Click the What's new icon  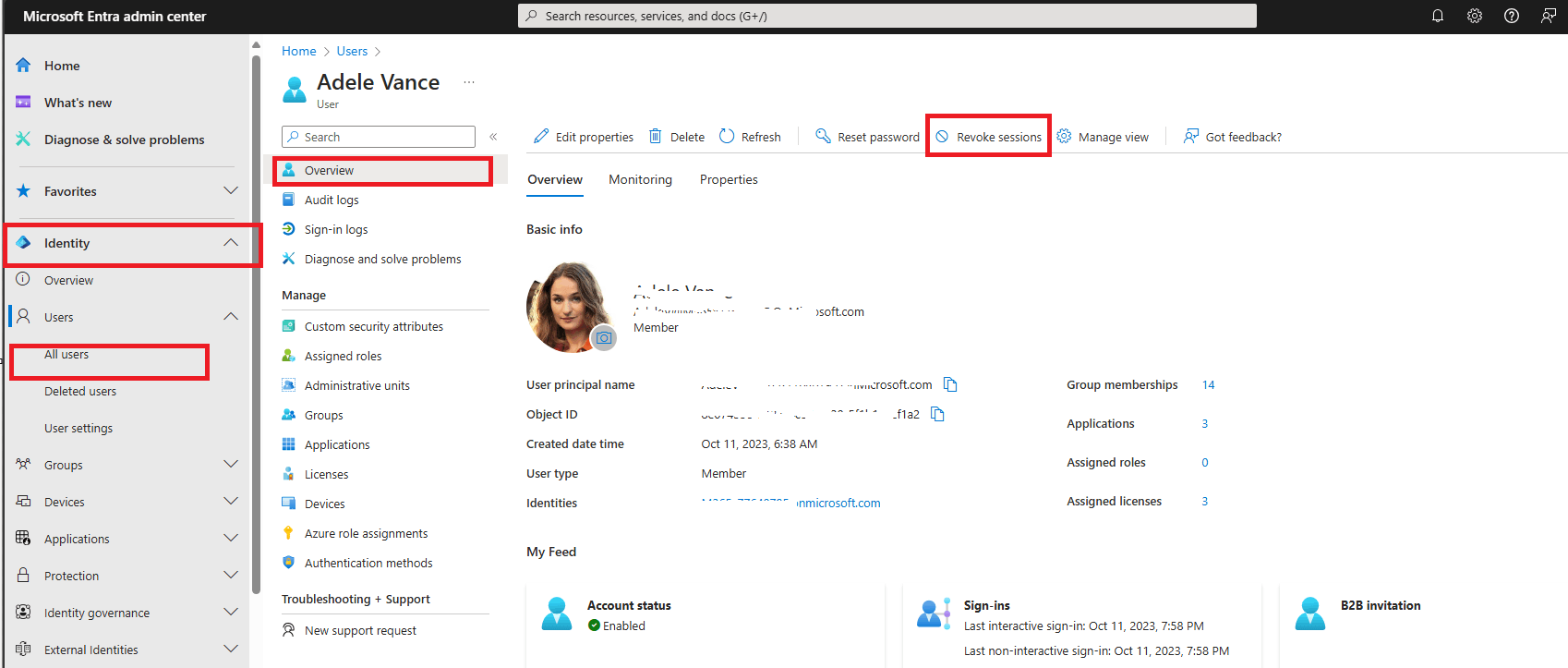click(x=23, y=102)
